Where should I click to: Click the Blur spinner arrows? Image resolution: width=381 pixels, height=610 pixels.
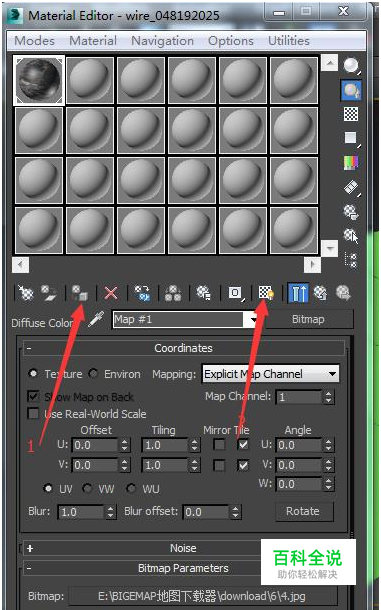coord(111,512)
